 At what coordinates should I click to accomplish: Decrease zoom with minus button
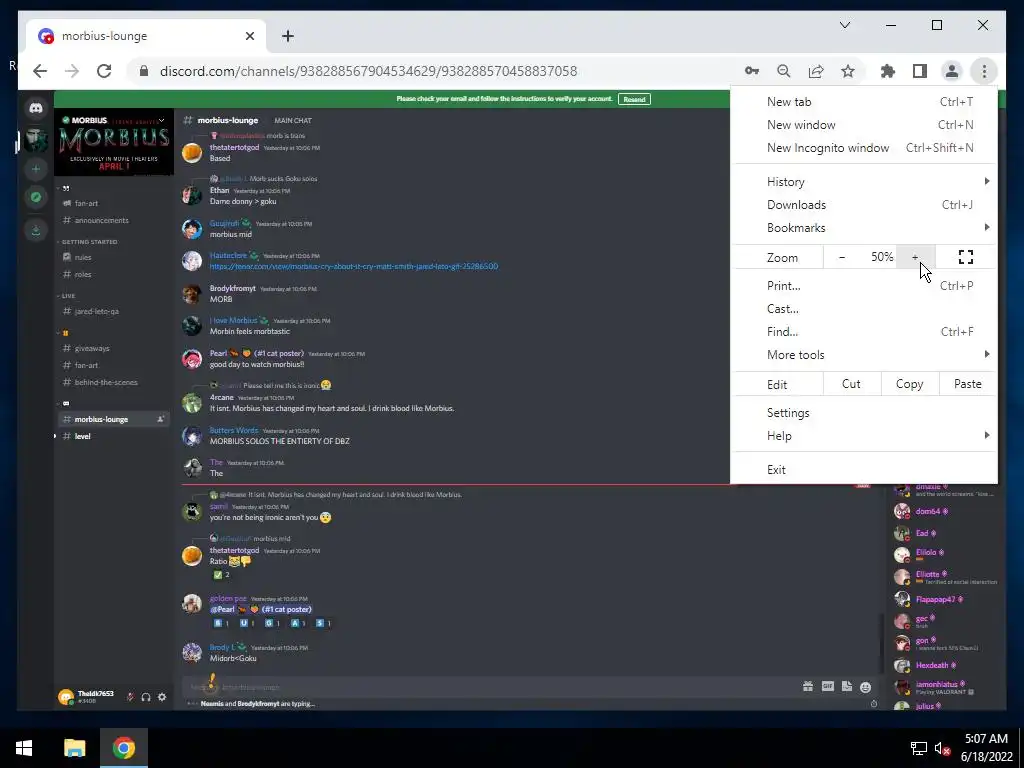tap(842, 257)
